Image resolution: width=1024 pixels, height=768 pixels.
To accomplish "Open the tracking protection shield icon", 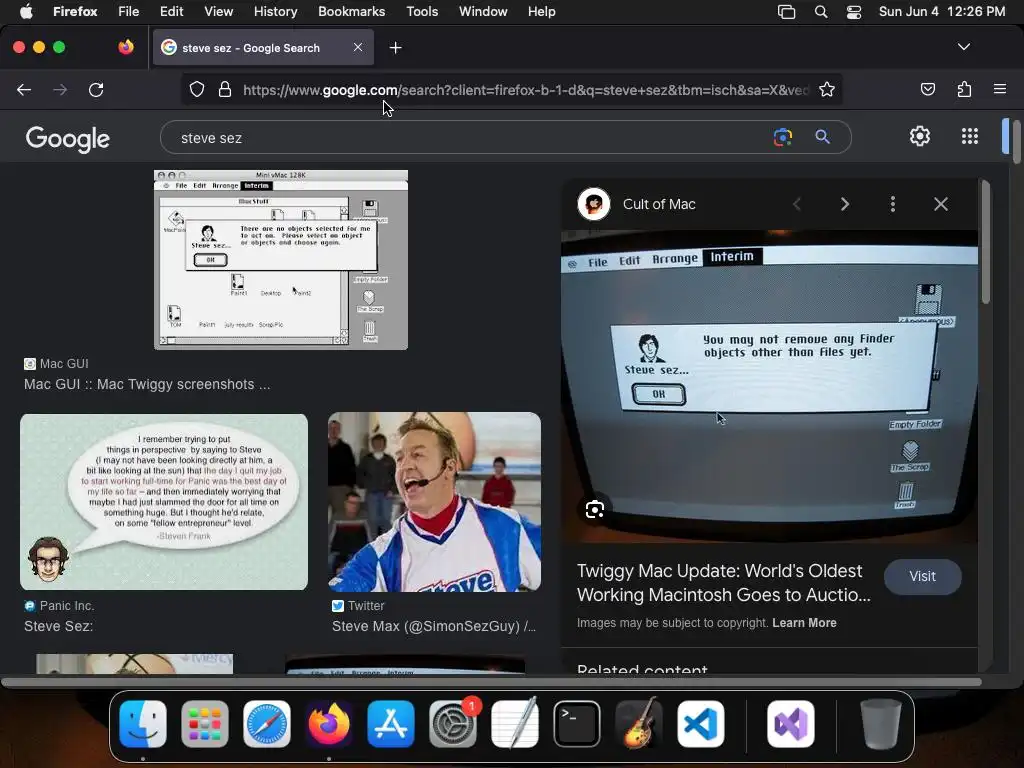I will point(197,89).
